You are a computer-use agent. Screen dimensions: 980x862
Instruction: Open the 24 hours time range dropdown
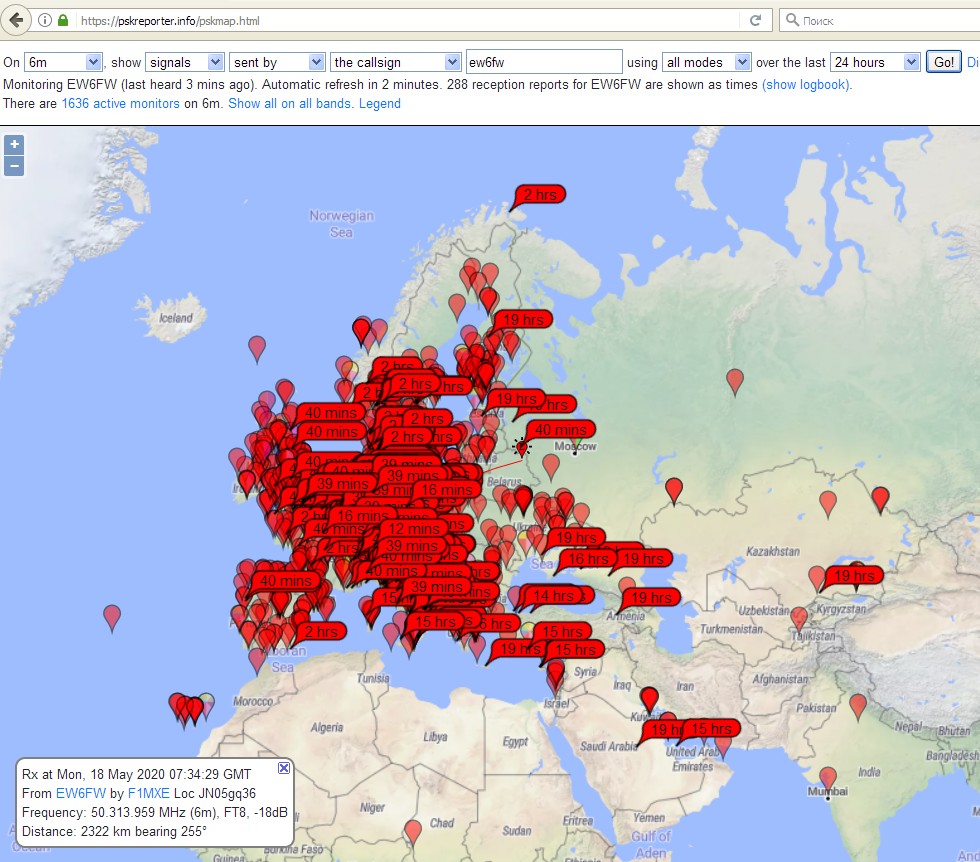pos(874,62)
